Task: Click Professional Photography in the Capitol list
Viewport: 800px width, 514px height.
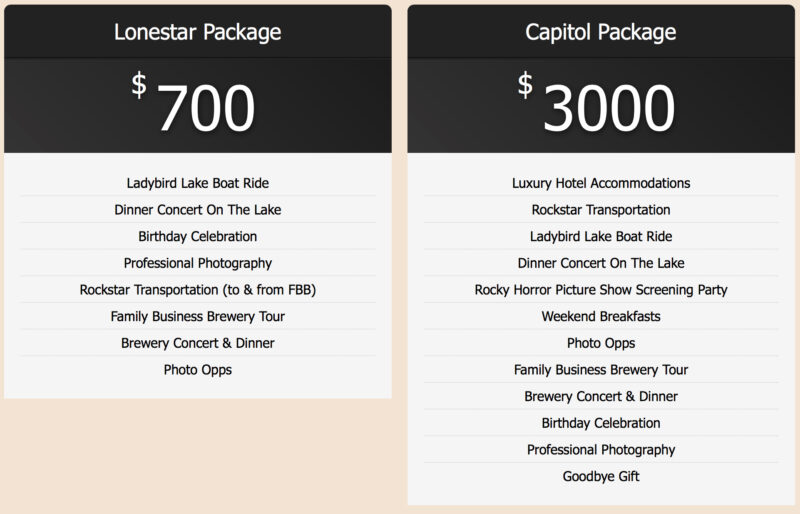Action: point(600,450)
